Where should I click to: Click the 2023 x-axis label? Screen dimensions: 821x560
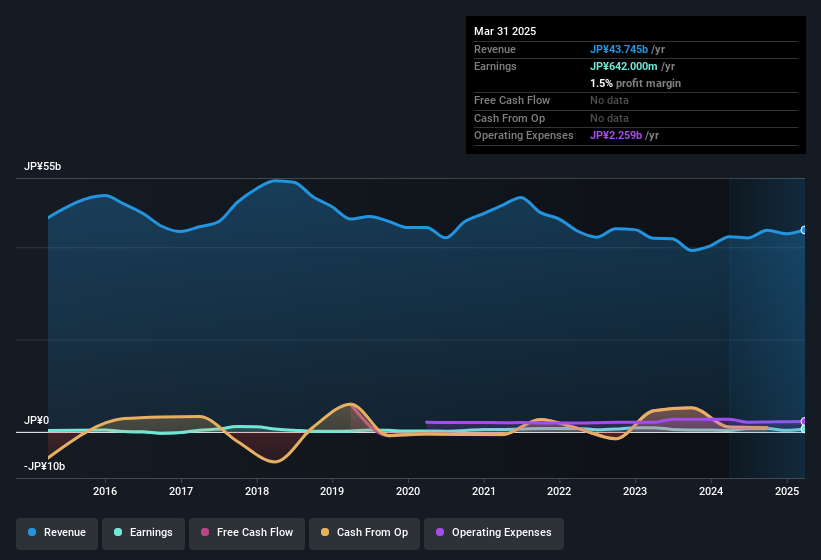(x=635, y=491)
